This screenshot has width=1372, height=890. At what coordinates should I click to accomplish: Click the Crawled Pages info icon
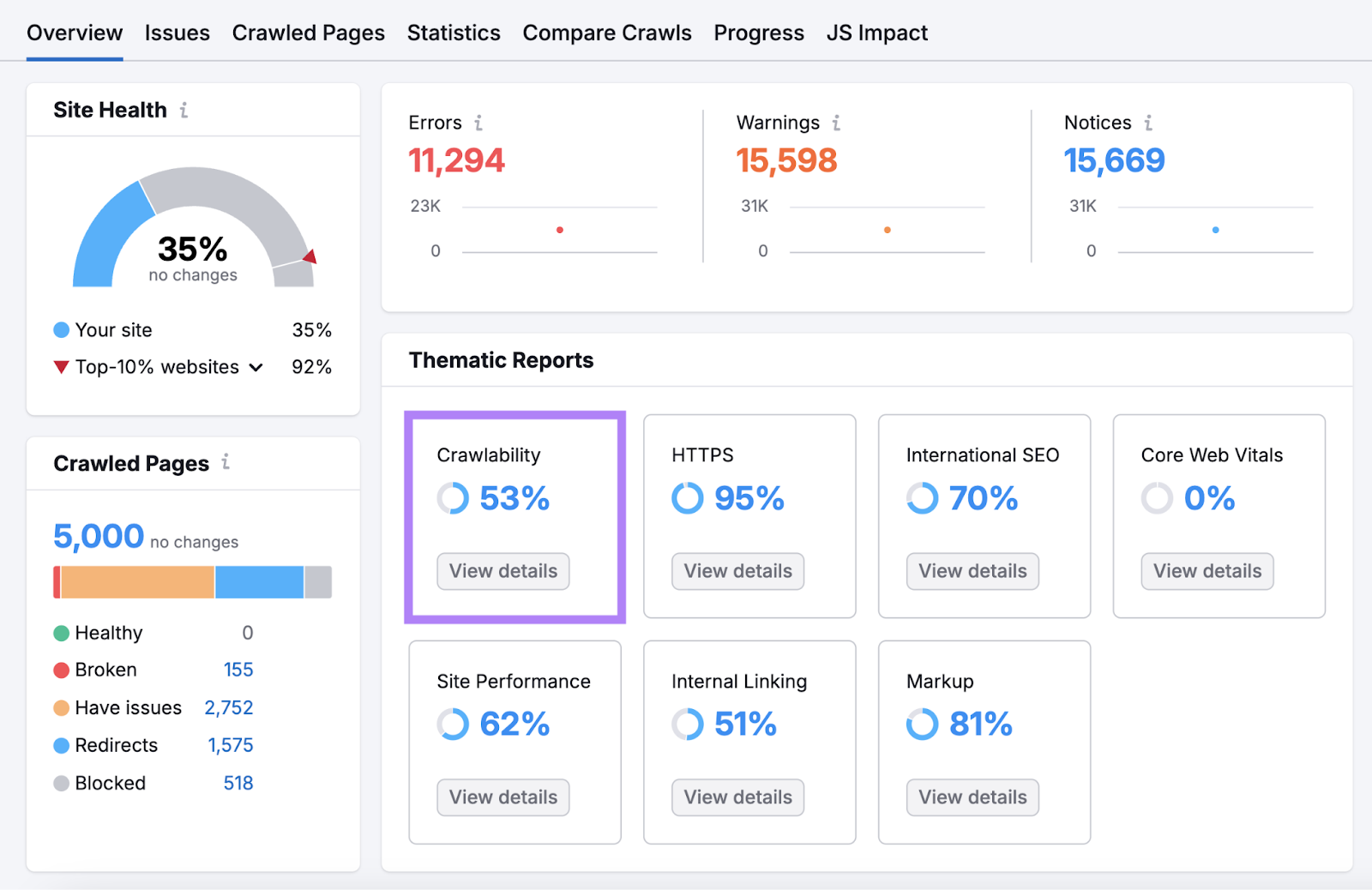pyautogui.click(x=226, y=462)
